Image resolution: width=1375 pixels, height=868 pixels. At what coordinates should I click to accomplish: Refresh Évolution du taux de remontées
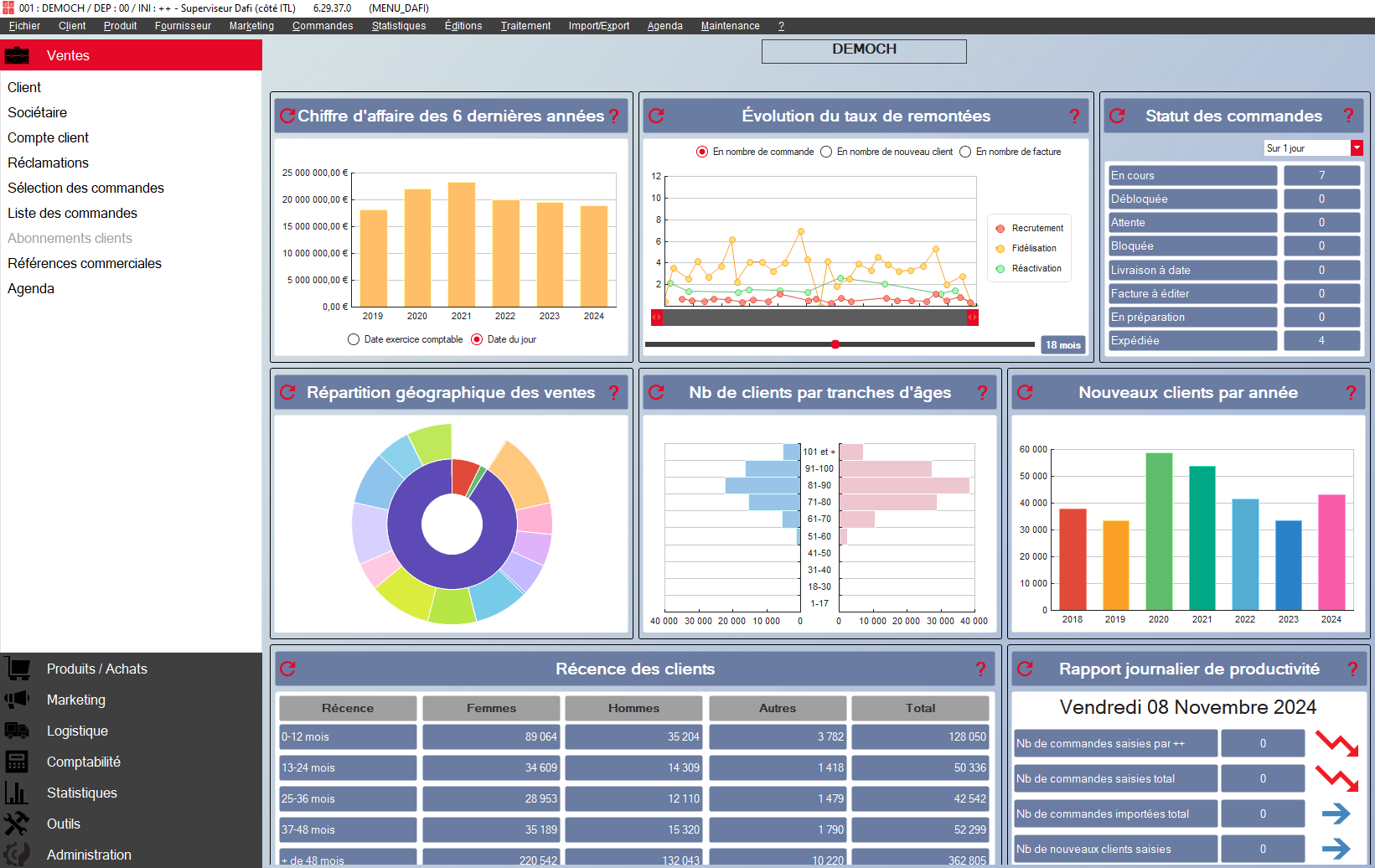(x=656, y=116)
